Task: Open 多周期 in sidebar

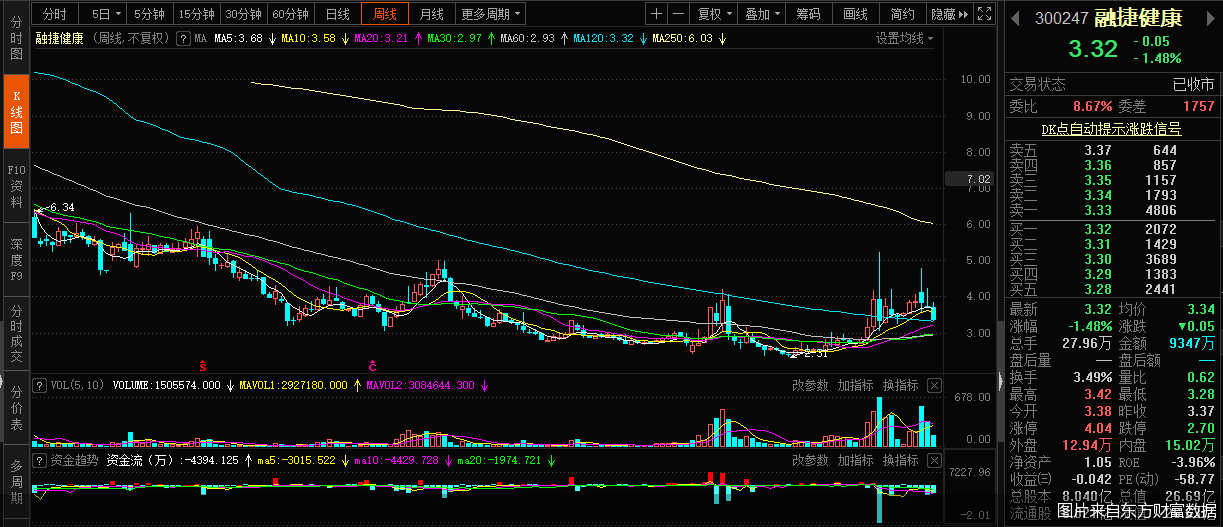Action: 16,482
